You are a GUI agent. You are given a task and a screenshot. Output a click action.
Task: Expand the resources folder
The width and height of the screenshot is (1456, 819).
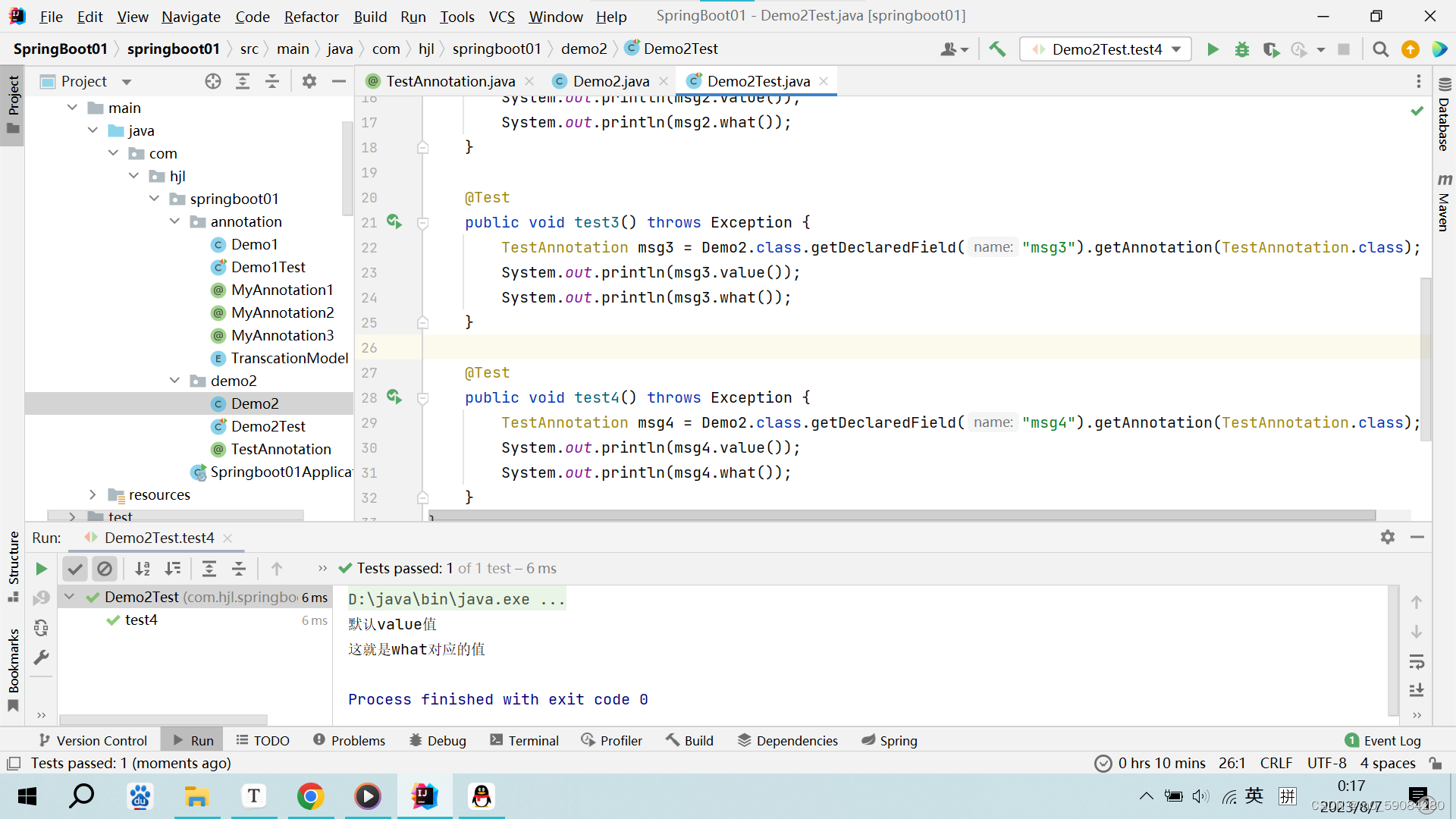click(x=93, y=494)
